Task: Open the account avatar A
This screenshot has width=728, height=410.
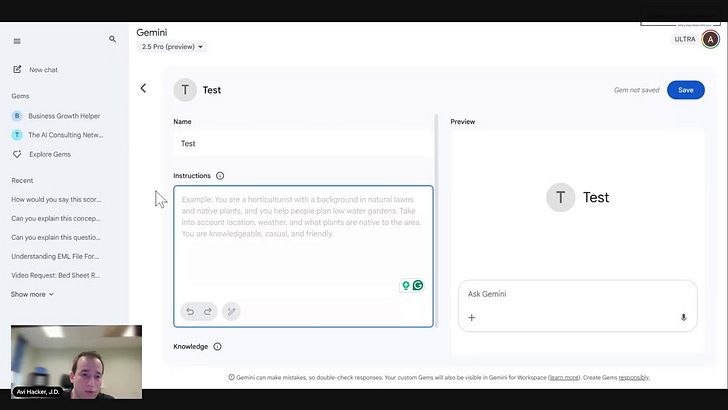Action: [x=710, y=39]
